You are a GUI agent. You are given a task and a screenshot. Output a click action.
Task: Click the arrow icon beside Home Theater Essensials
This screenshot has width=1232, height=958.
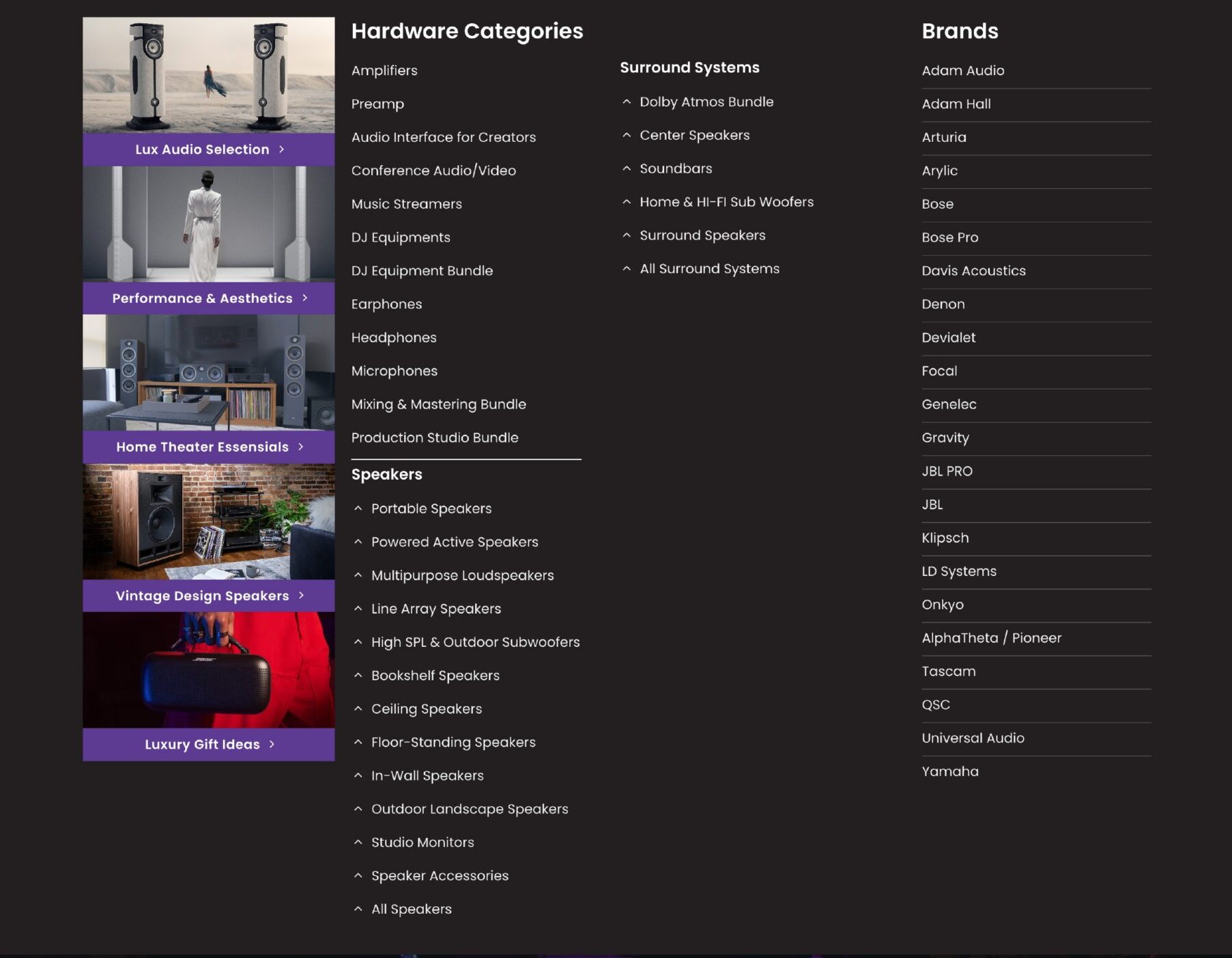tap(300, 447)
